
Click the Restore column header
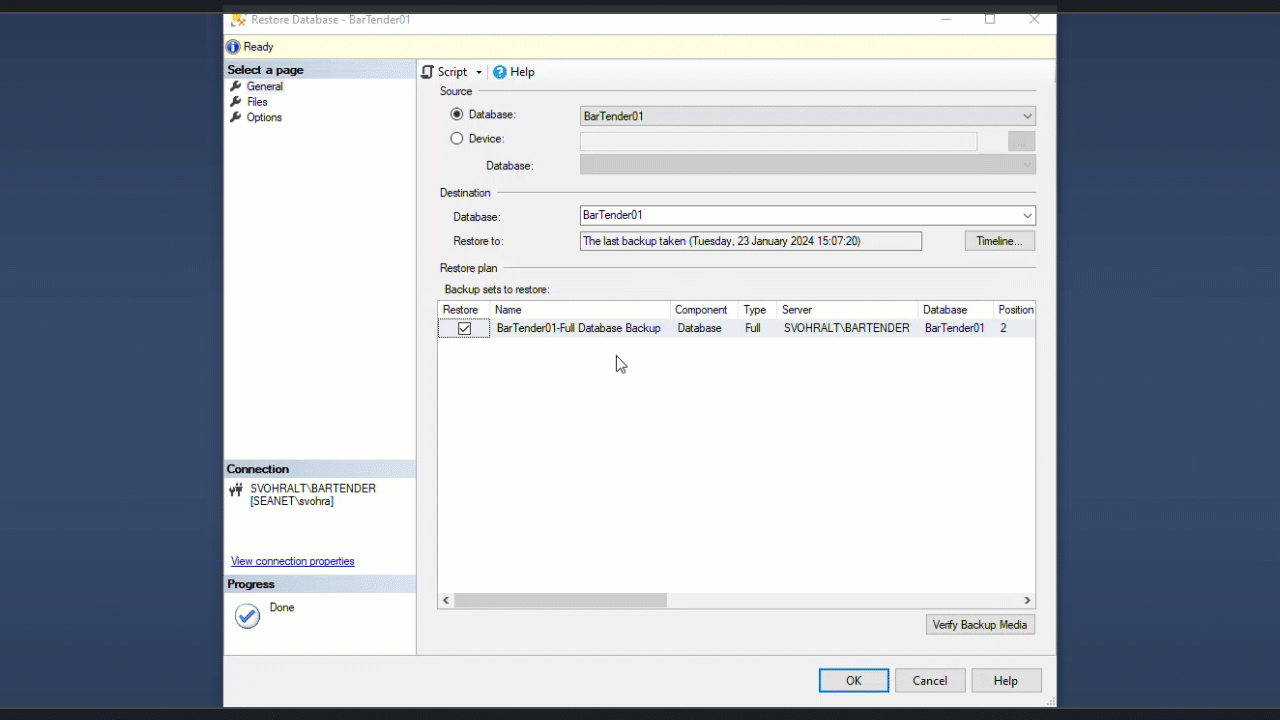464,310
